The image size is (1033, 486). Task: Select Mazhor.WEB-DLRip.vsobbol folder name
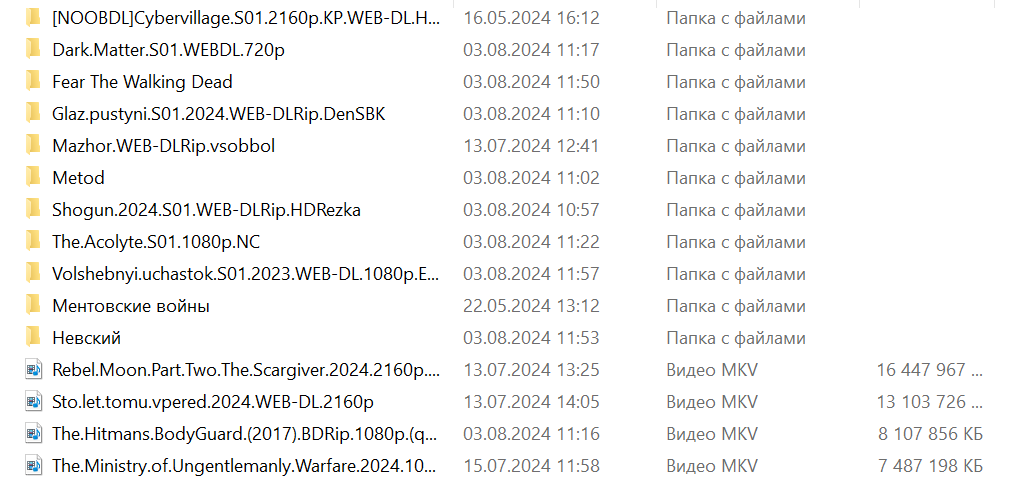coord(163,146)
